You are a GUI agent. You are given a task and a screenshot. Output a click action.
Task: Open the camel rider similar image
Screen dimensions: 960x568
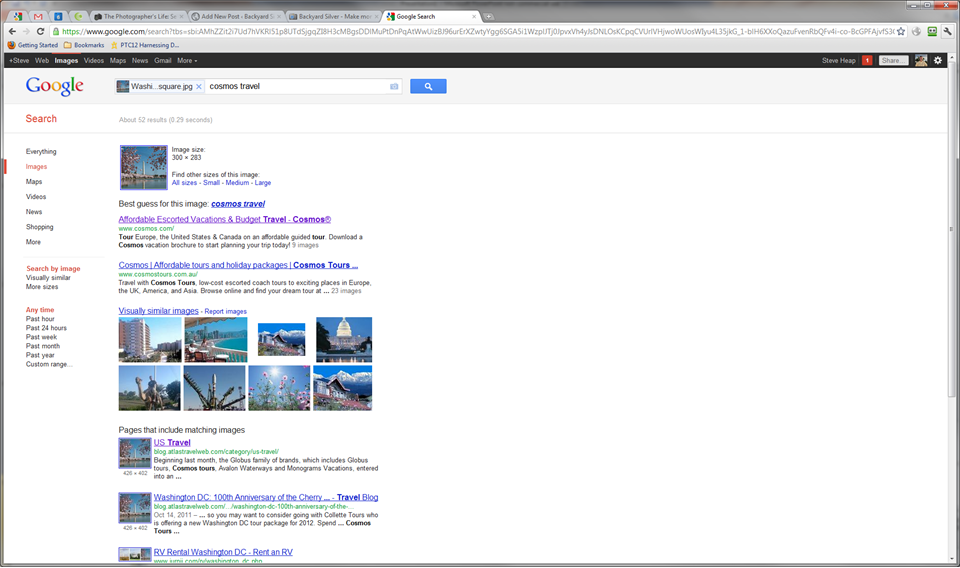click(x=149, y=388)
